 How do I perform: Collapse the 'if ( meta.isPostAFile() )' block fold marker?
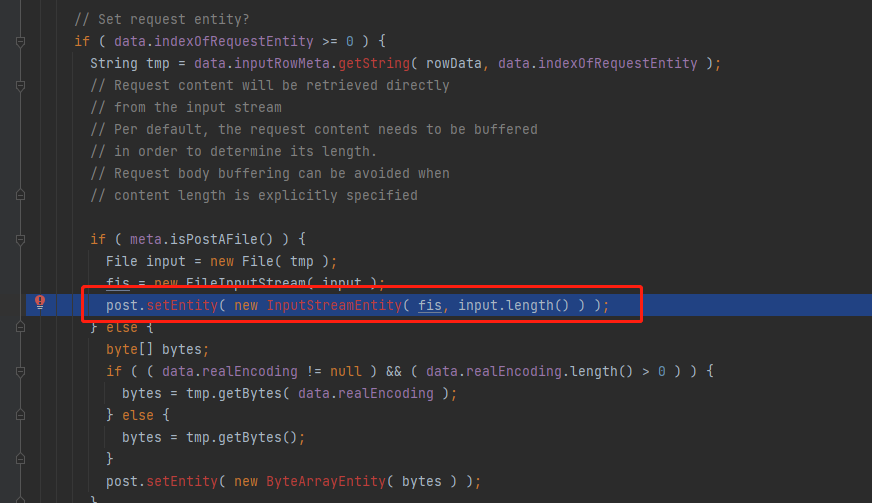pos(21,240)
